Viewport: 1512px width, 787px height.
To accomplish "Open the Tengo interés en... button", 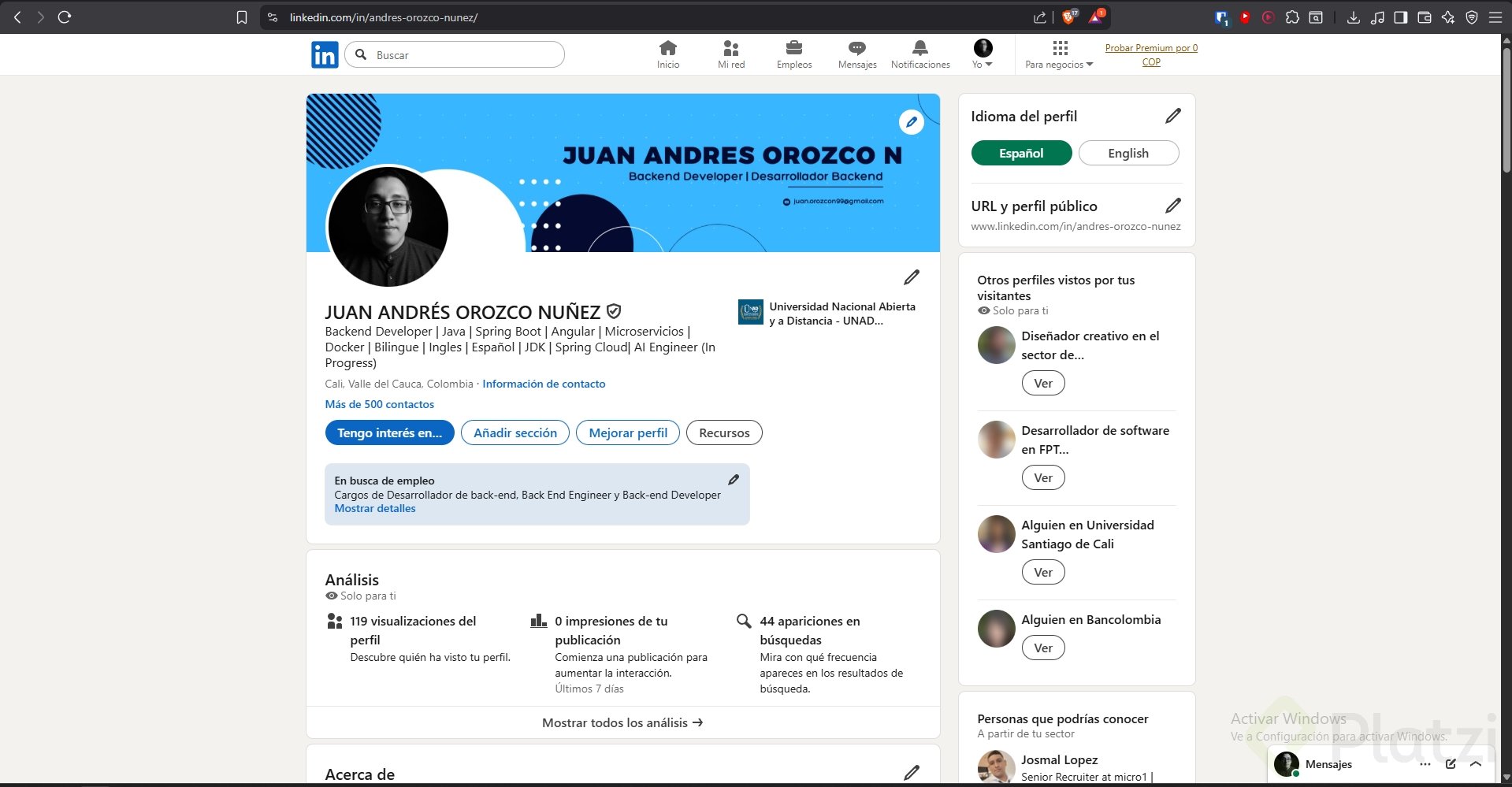I will [390, 432].
